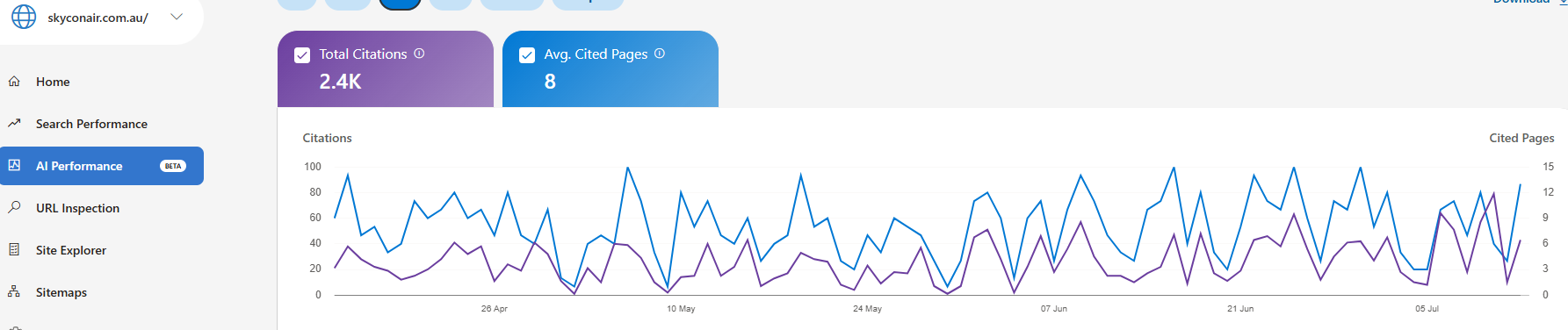Expand the skyconair.com.au site dropdown

[177, 17]
